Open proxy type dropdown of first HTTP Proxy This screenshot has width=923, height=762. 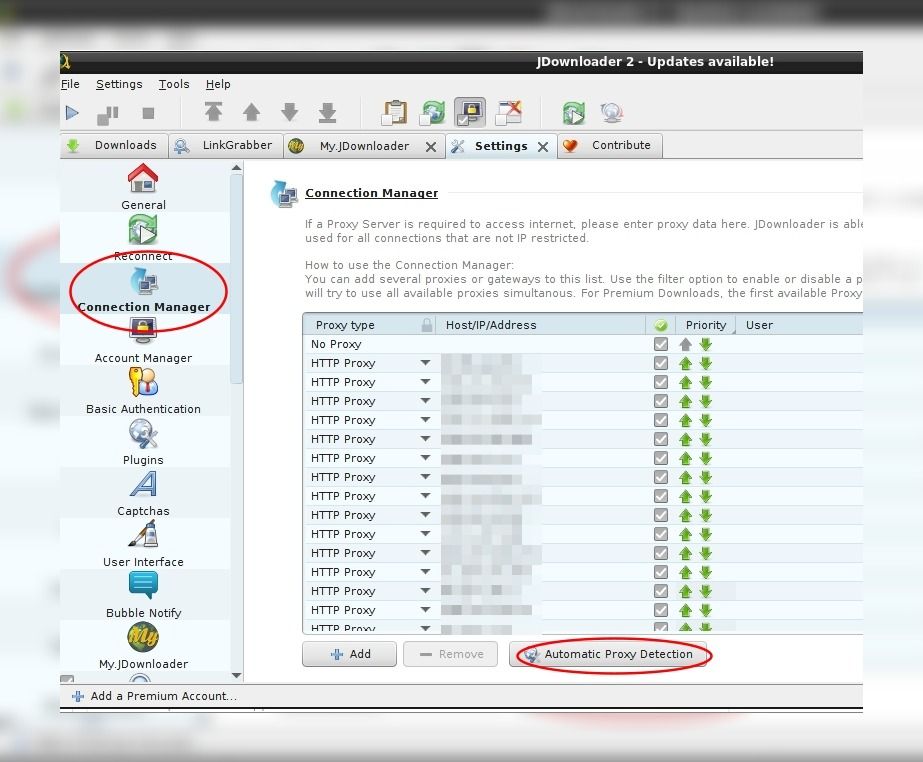pos(426,363)
